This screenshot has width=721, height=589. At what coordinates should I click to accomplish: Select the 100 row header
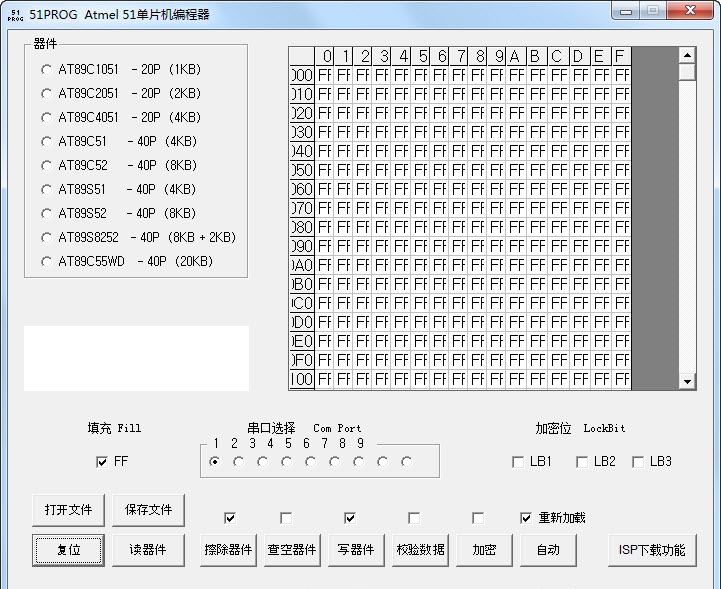pyautogui.click(x=302, y=379)
